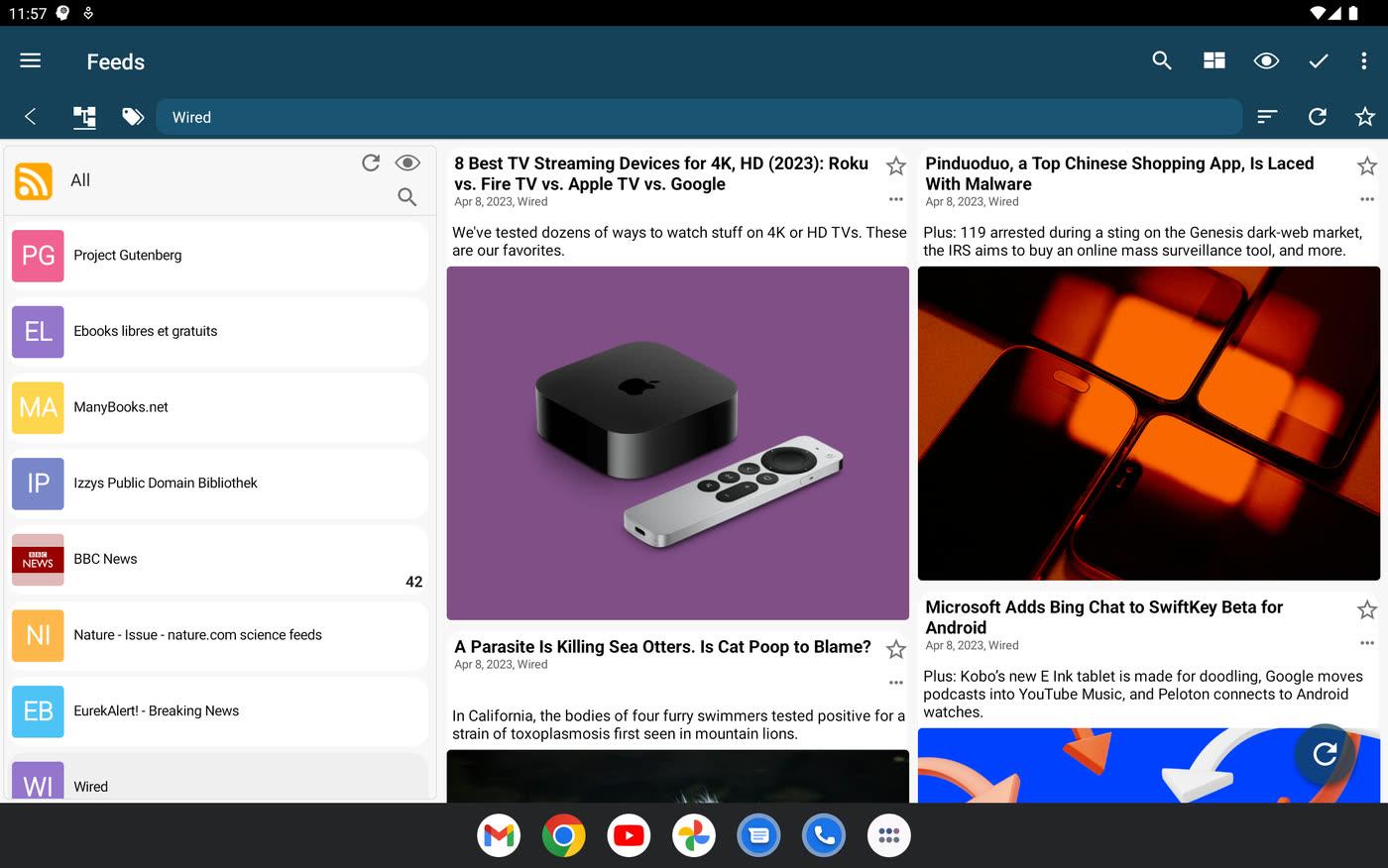Open the ManyBooks.net feed
The height and width of the screenshot is (868, 1388).
[x=220, y=407]
